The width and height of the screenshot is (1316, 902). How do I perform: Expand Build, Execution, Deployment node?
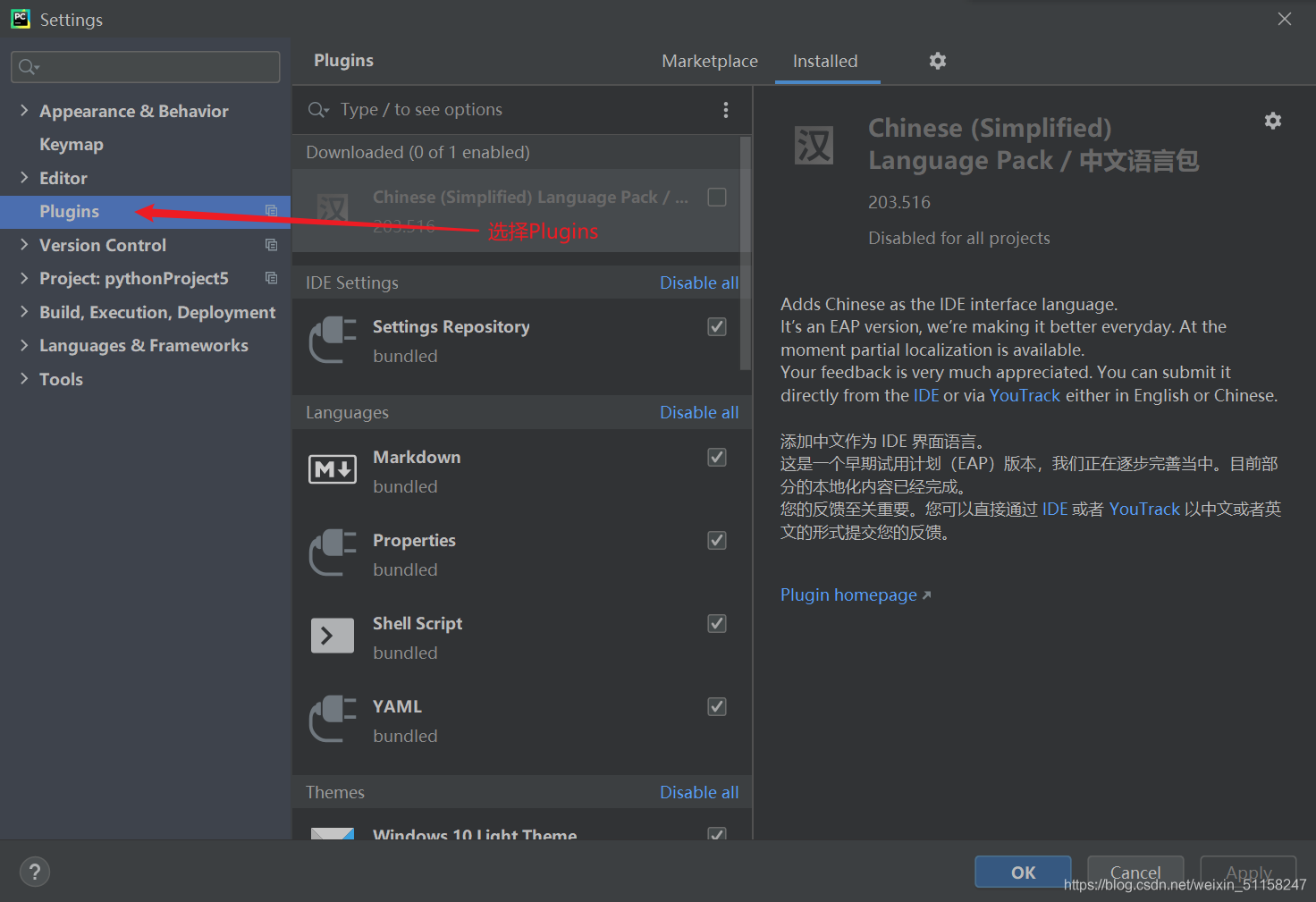pos(24,311)
